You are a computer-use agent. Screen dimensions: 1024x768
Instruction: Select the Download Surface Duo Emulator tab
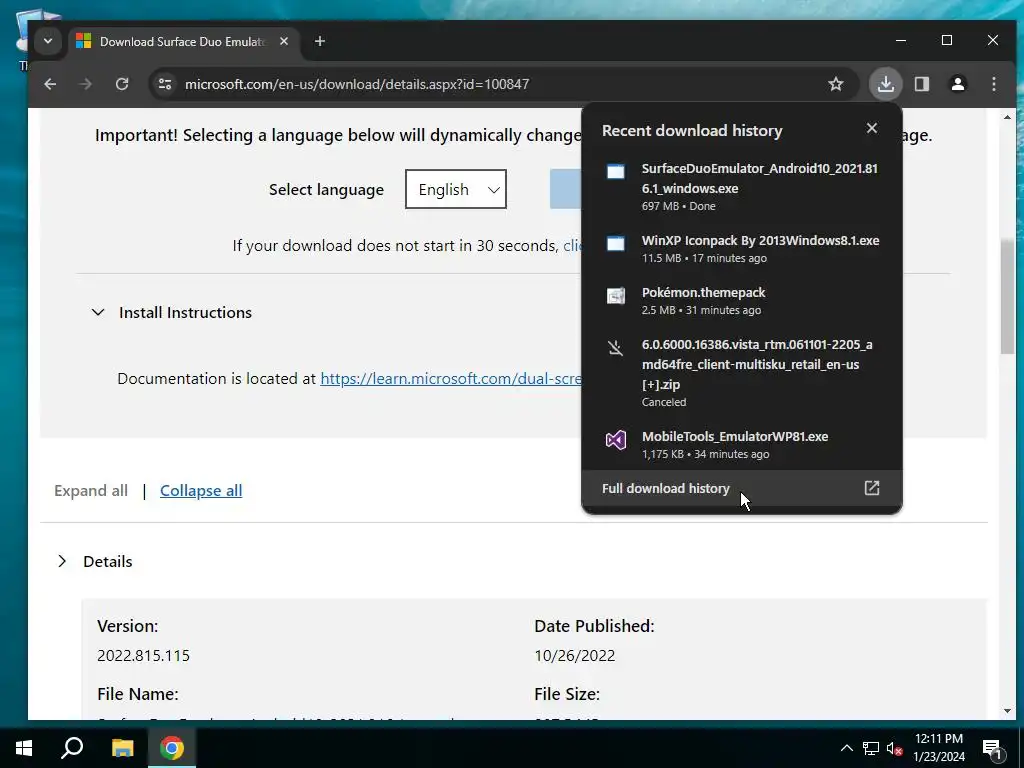[x=184, y=42]
